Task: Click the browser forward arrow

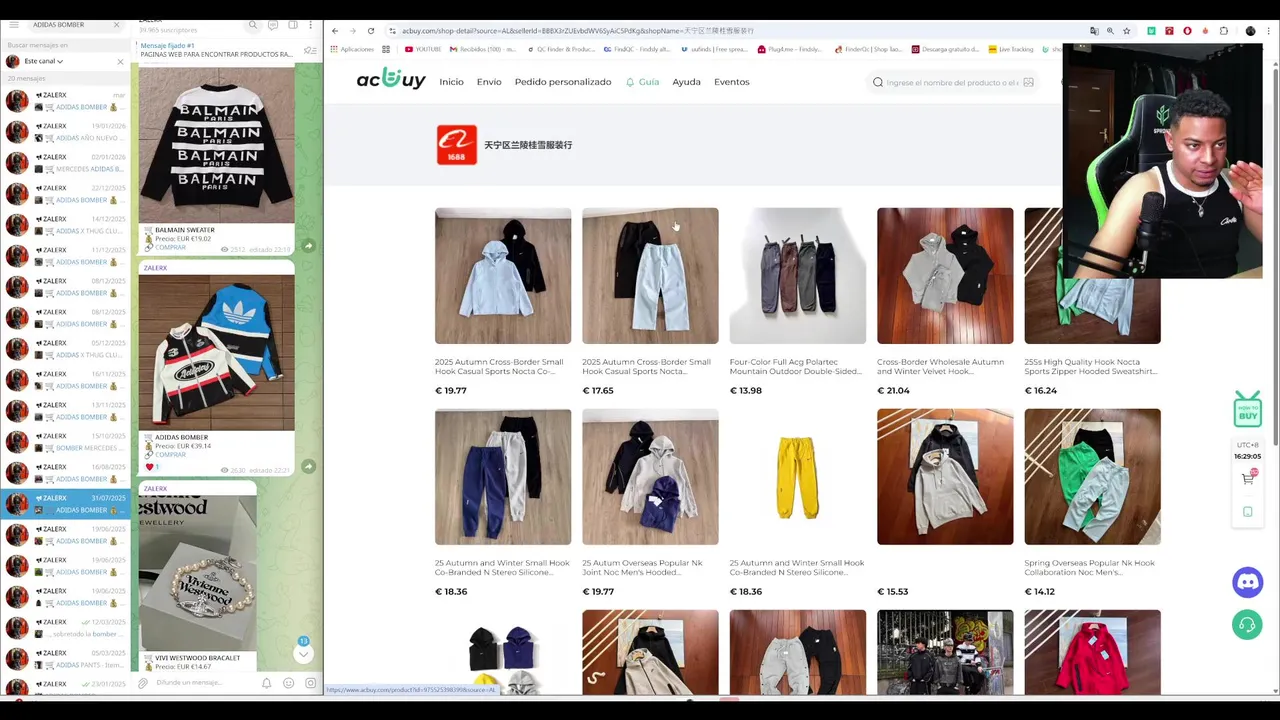Action: coord(352,31)
